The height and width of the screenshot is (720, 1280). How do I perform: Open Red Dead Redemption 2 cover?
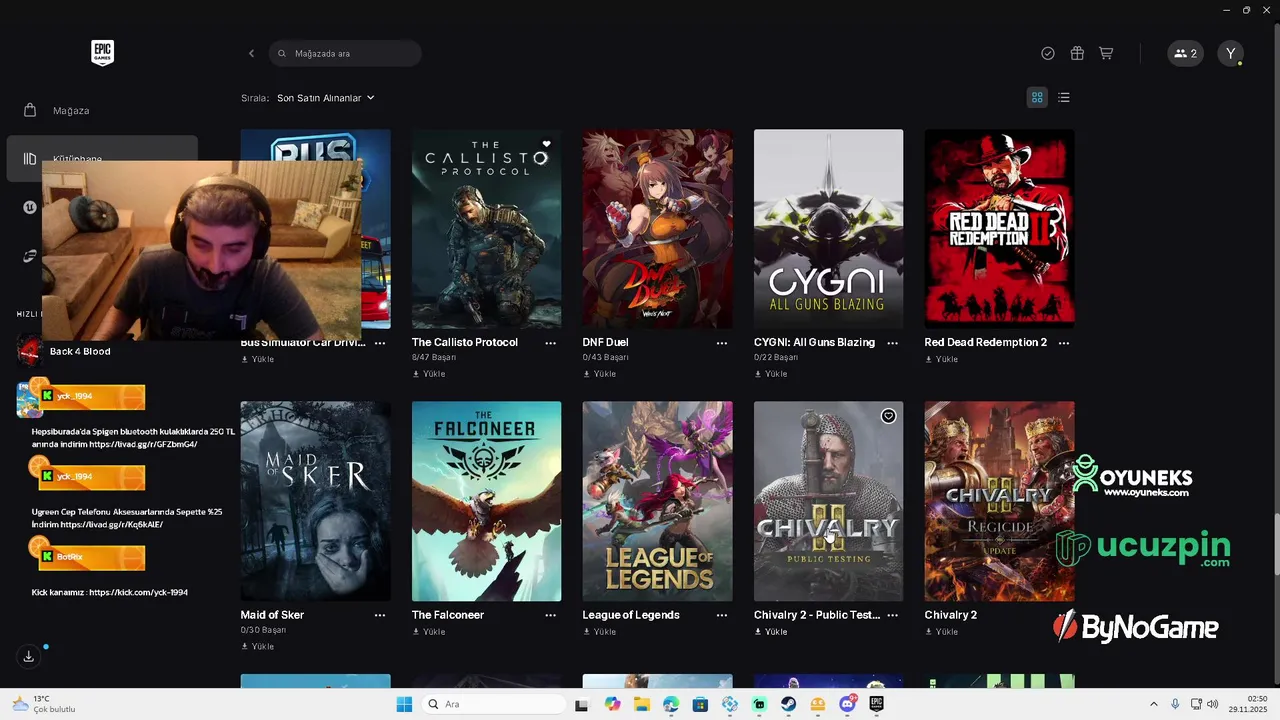tap(999, 229)
